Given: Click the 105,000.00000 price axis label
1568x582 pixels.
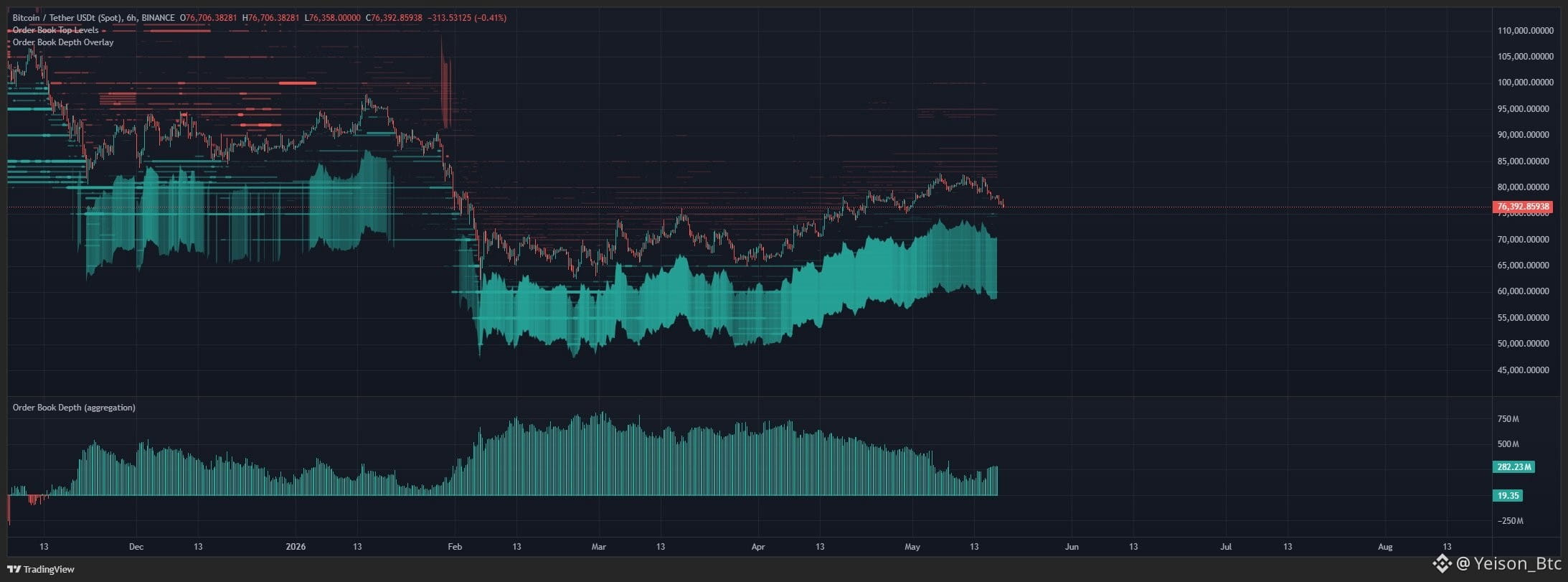Looking at the screenshot, I should [x=1525, y=57].
